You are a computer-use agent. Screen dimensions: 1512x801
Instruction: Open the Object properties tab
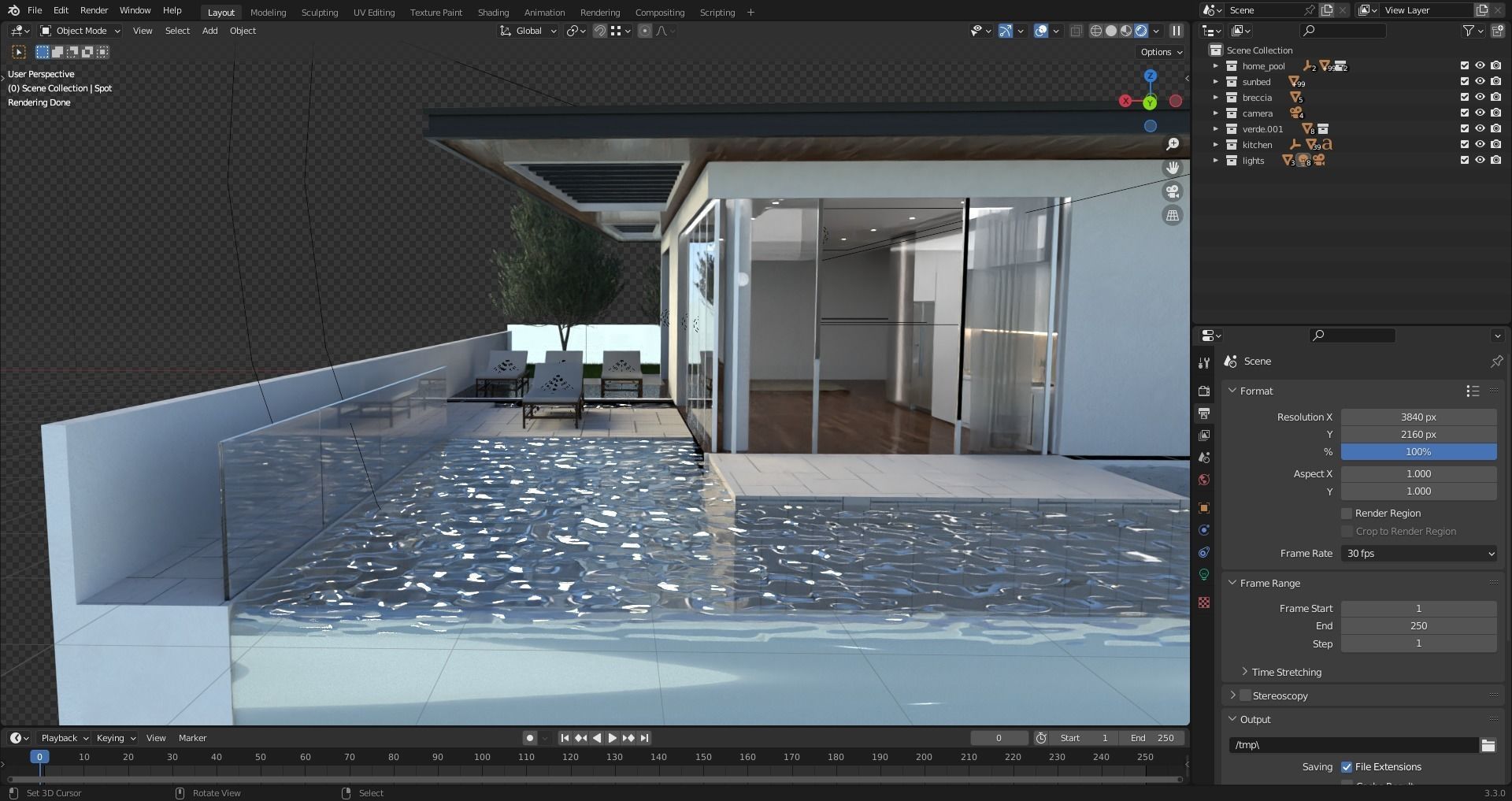(1203, 508)
